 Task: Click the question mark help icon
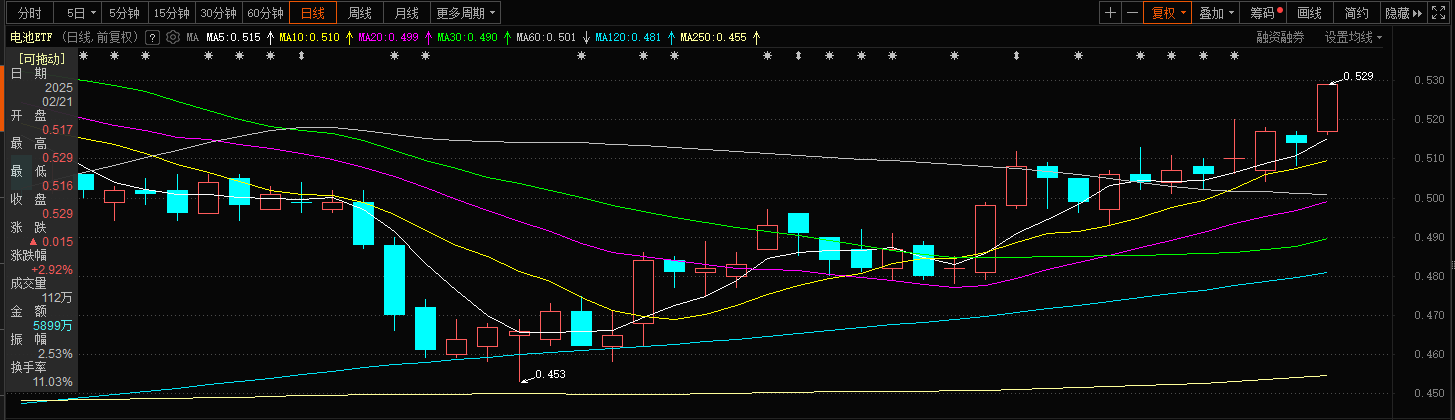(x=152, y=37)
